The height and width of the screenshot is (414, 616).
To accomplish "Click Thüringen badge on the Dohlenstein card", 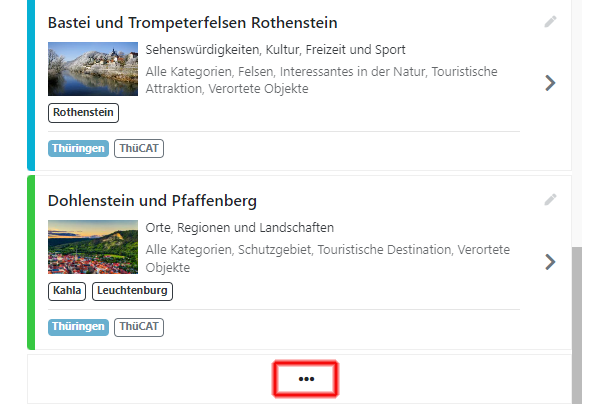I will point(78,327).
